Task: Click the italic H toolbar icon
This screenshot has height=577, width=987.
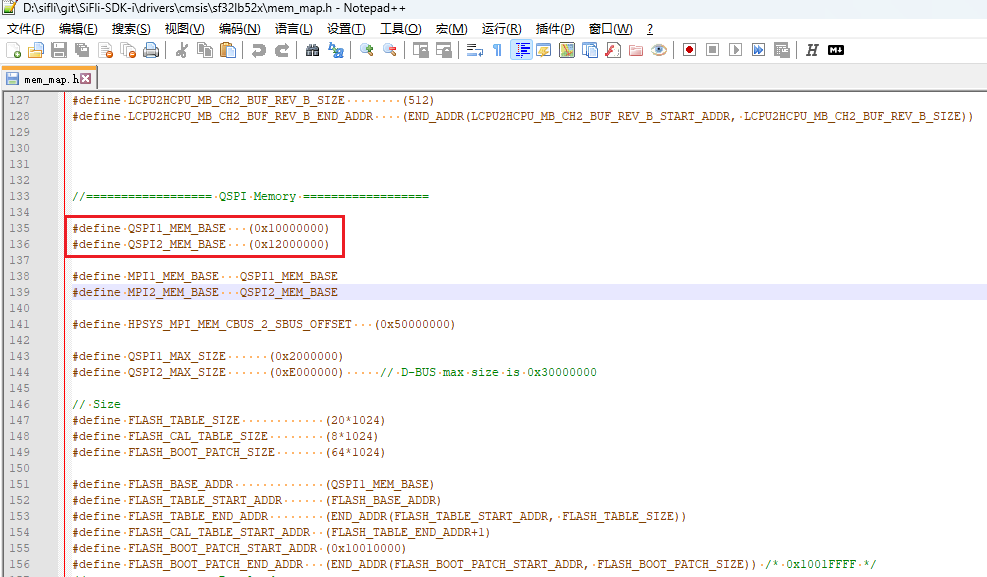Action: tap(812, 50)
